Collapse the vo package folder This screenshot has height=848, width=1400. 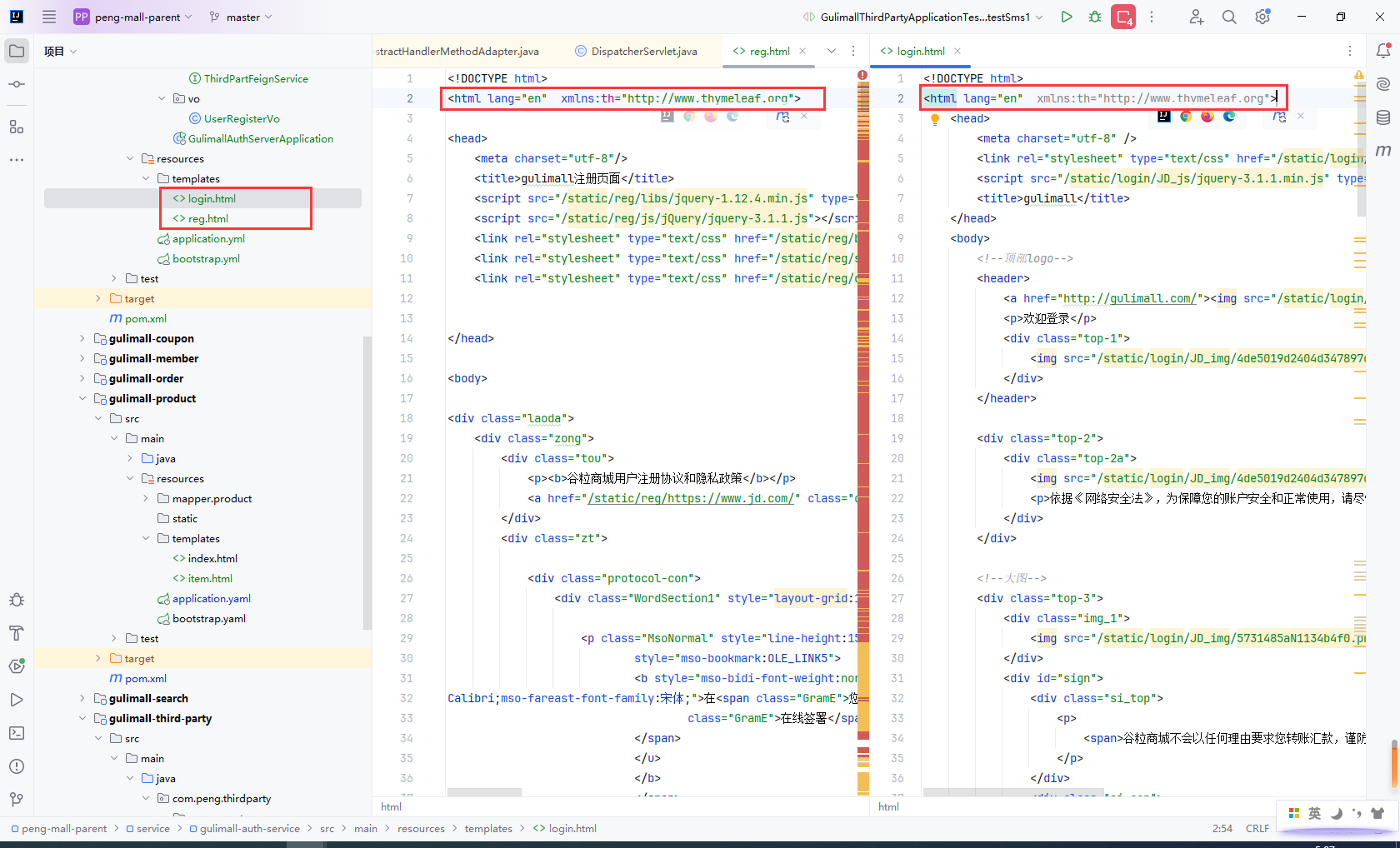pyautogui.click(x=162, y=98)
